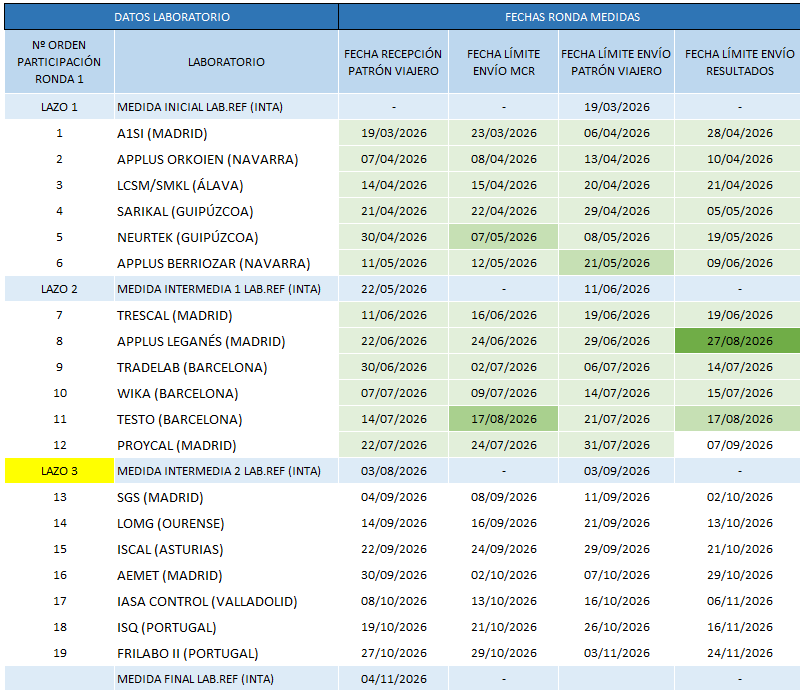Image resolution: width=800 pixels, height=690 pixels.
Task: Click order number 19 cell
Action: (59, 653)
